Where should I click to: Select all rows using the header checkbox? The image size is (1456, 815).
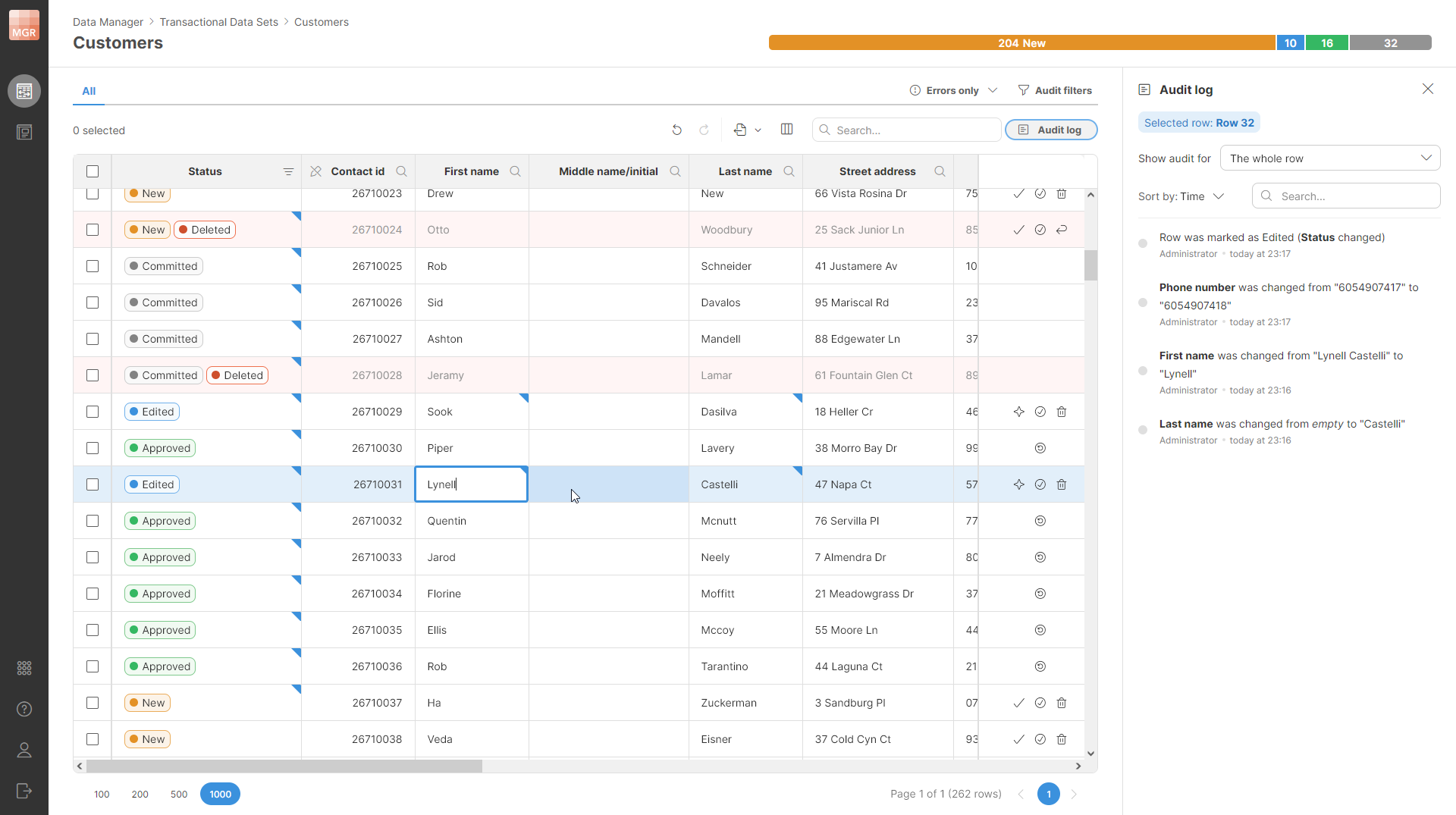tap(92, 171)
